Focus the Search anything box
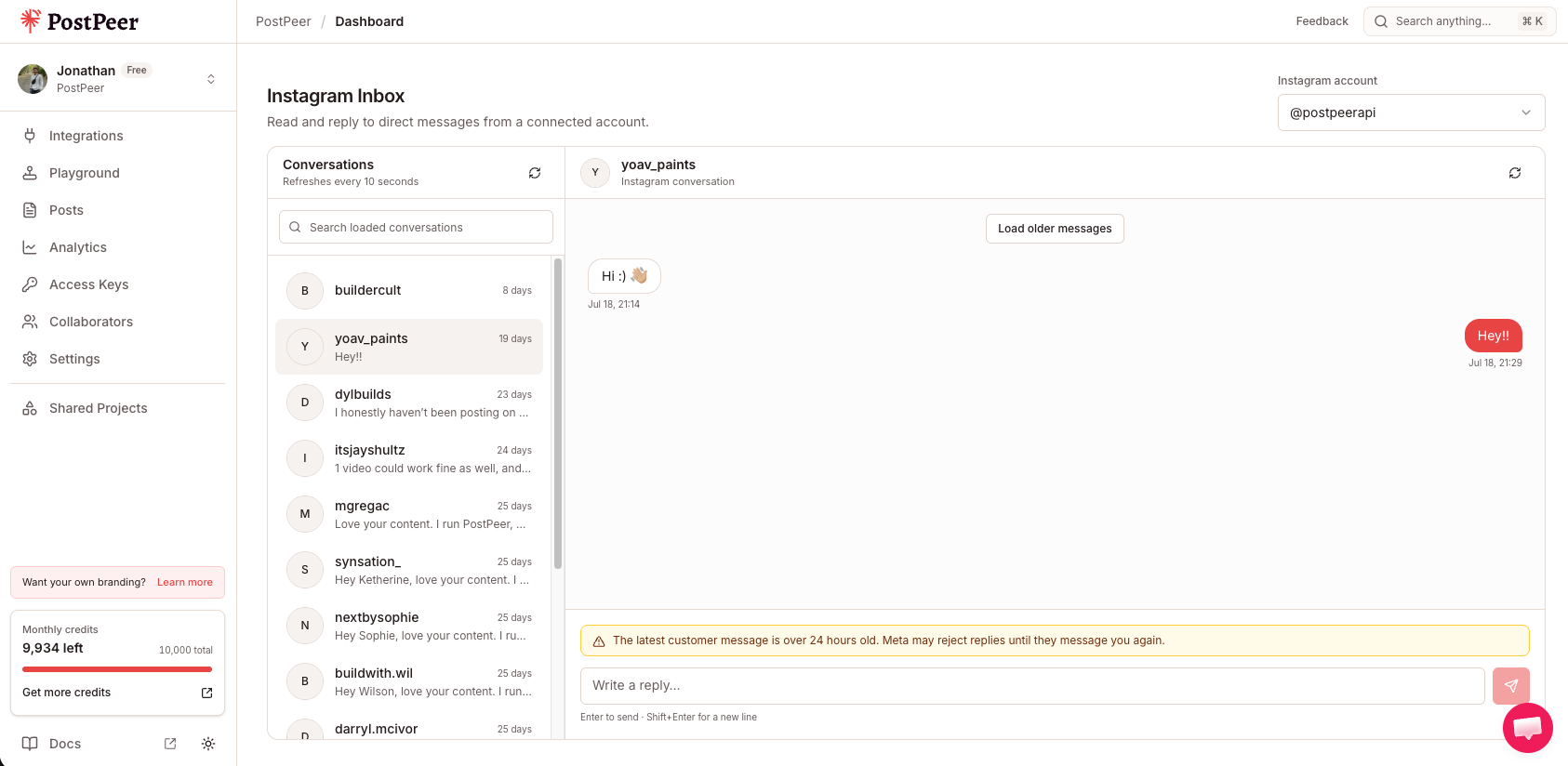Viewport: 1568px width, 766px height. tap(1459, 21)
